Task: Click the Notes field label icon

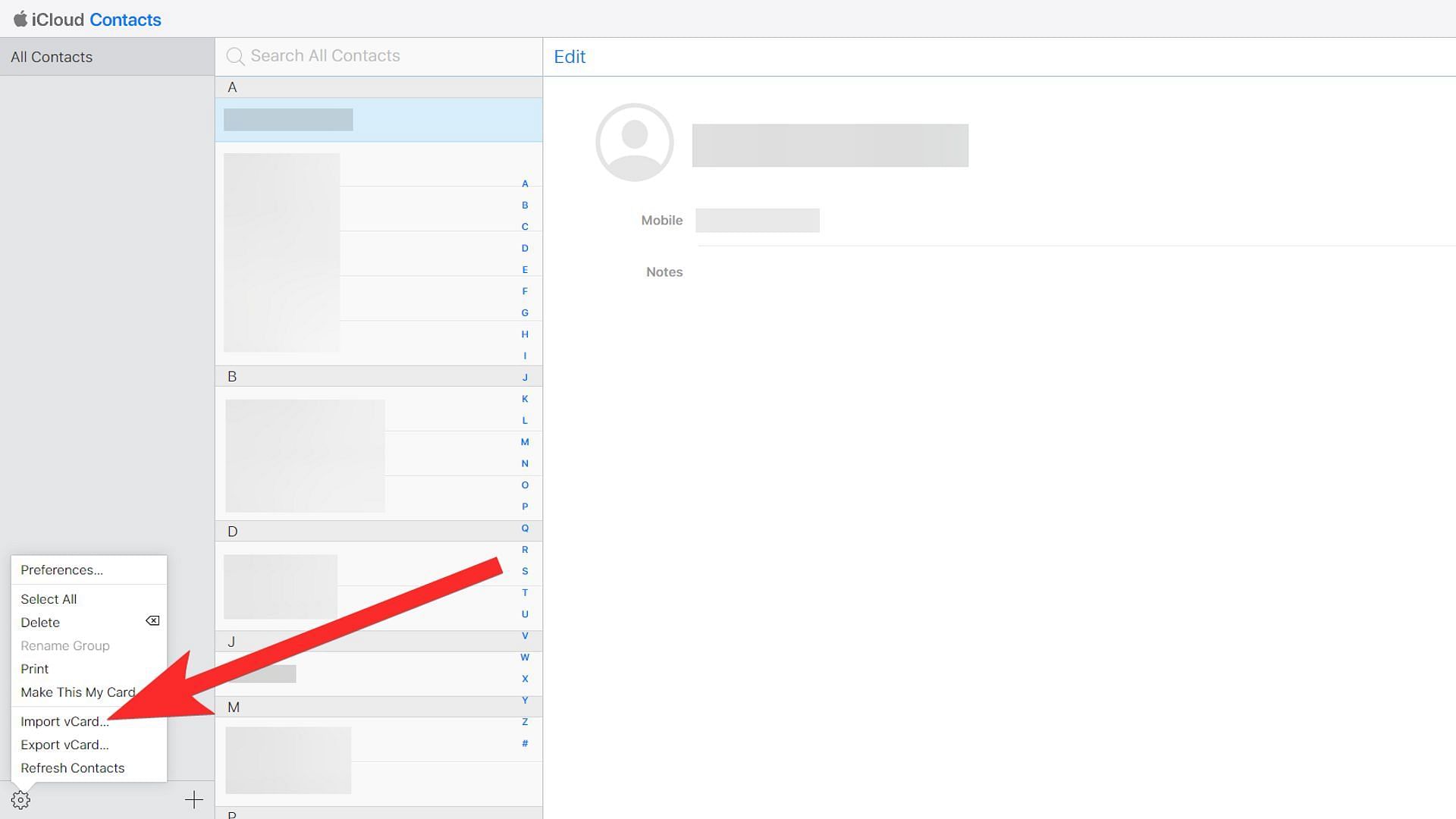Action: pos(664,271)
